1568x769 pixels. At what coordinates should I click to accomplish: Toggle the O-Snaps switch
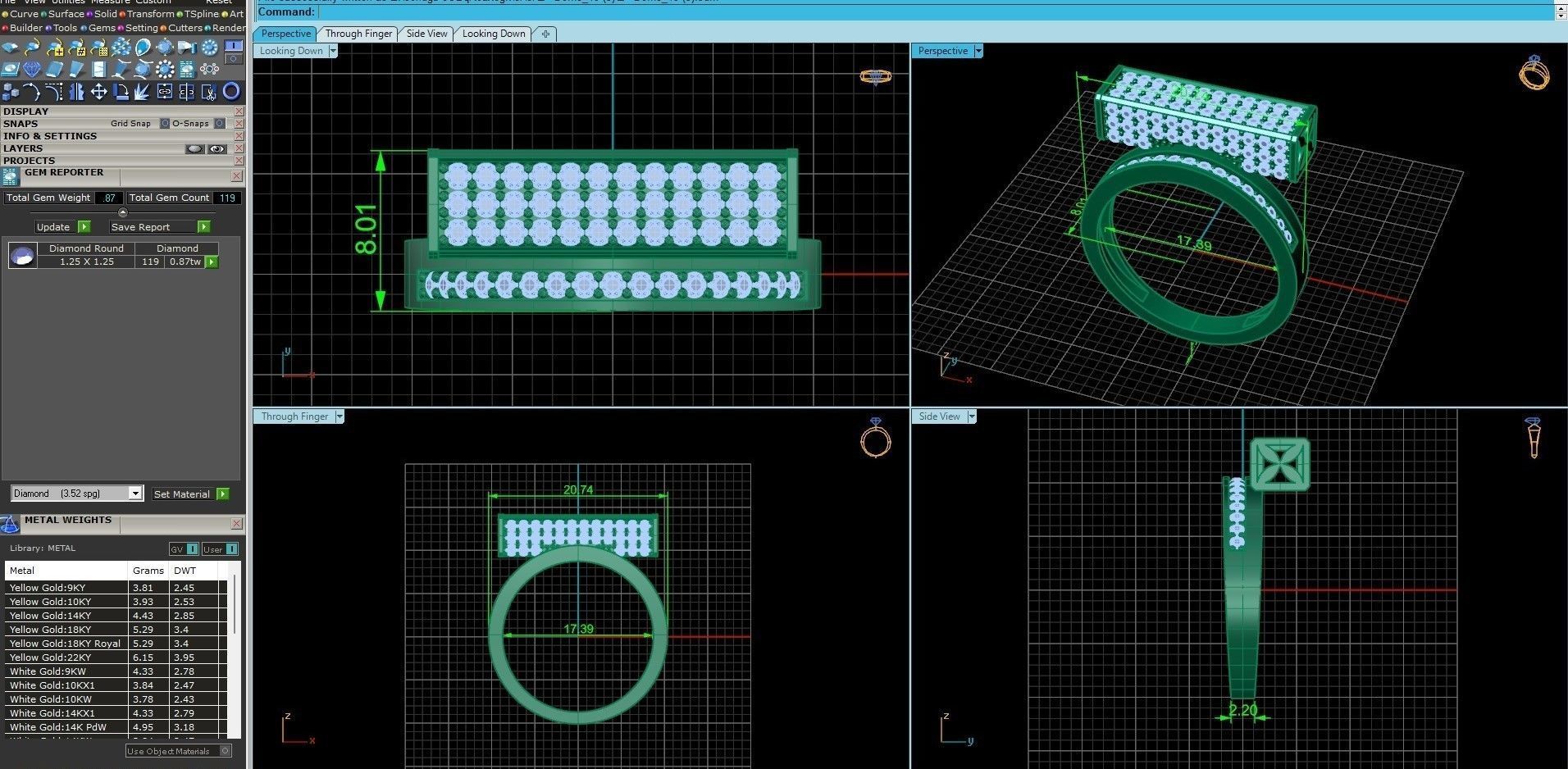[220, 124]
